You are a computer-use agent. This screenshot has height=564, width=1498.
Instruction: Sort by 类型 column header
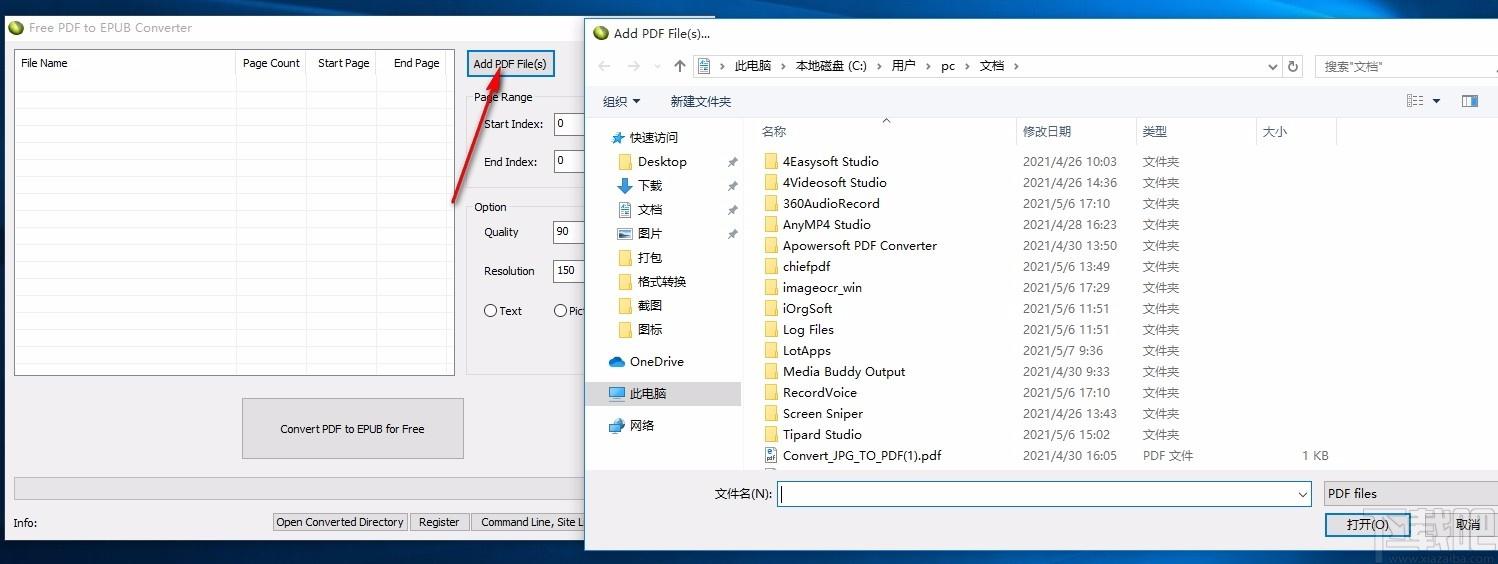1155,131
